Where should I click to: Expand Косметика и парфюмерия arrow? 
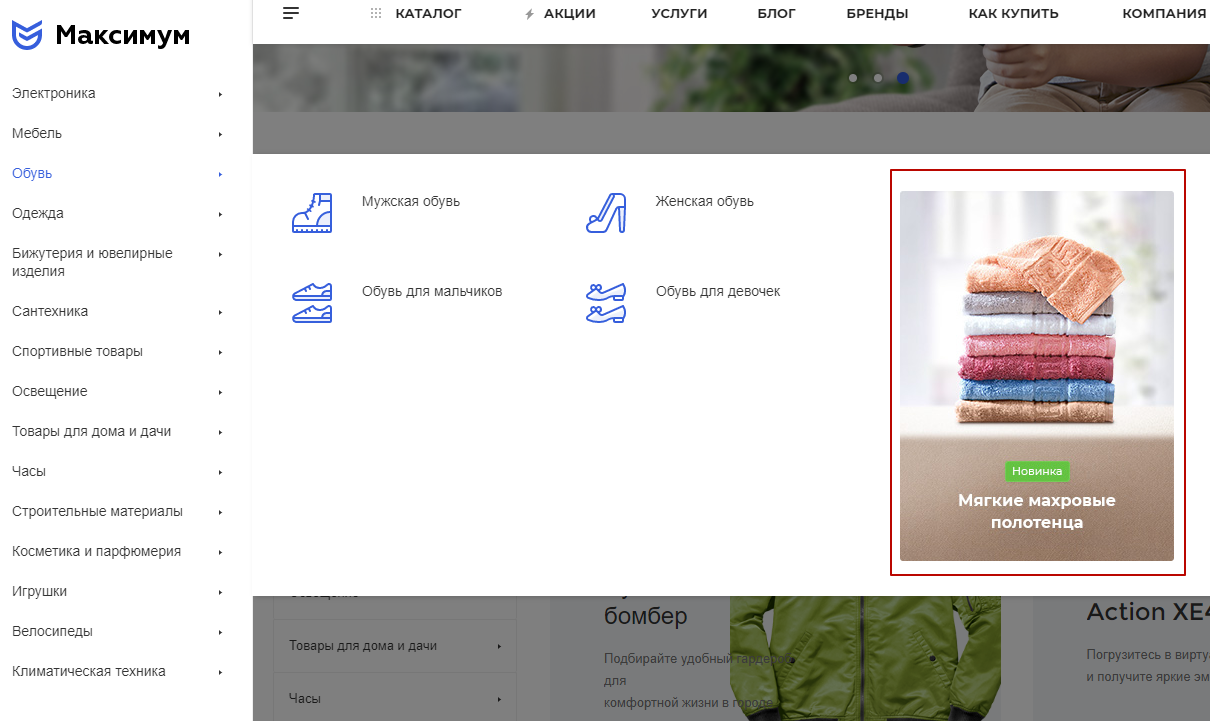pyautogui.click(x=220, y=552)
